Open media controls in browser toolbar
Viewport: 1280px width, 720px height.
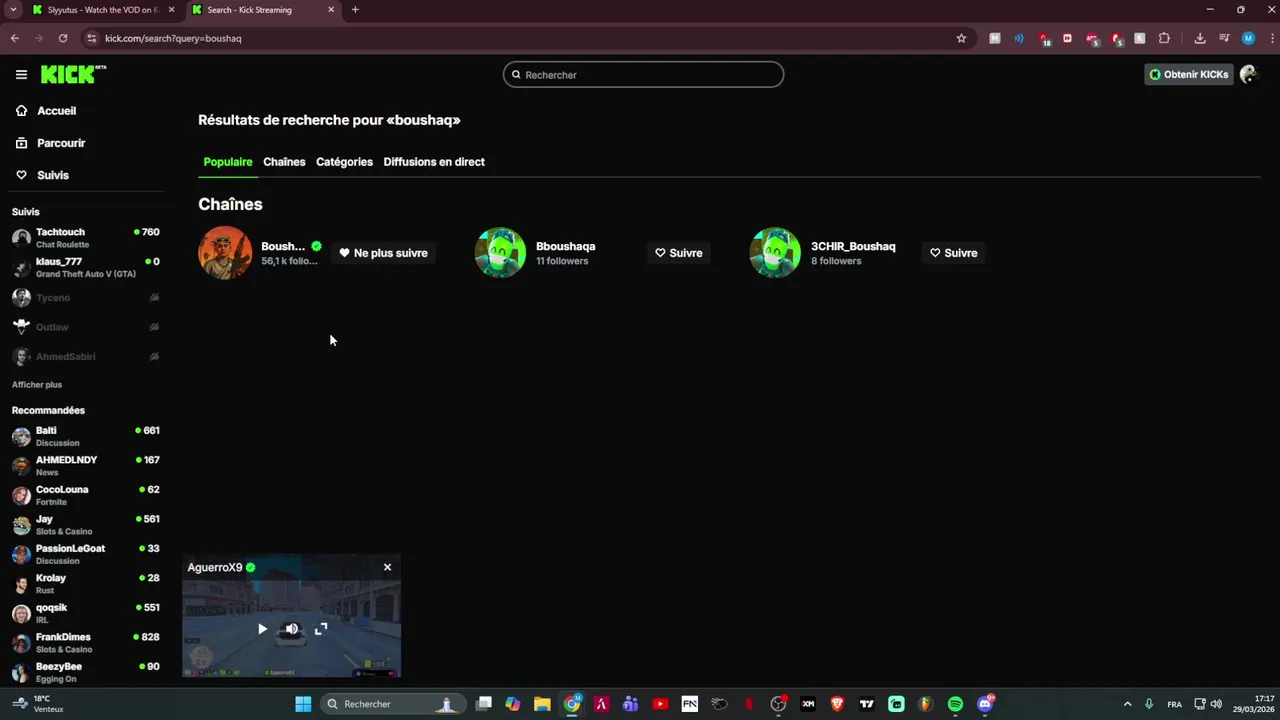[x=1225, y=38]
